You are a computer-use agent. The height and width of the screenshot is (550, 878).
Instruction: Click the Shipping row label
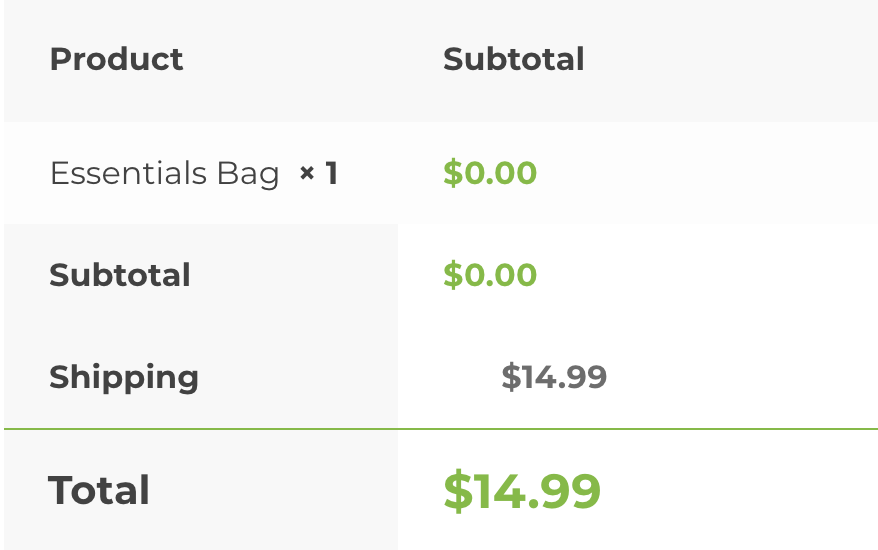coord(124,377)
